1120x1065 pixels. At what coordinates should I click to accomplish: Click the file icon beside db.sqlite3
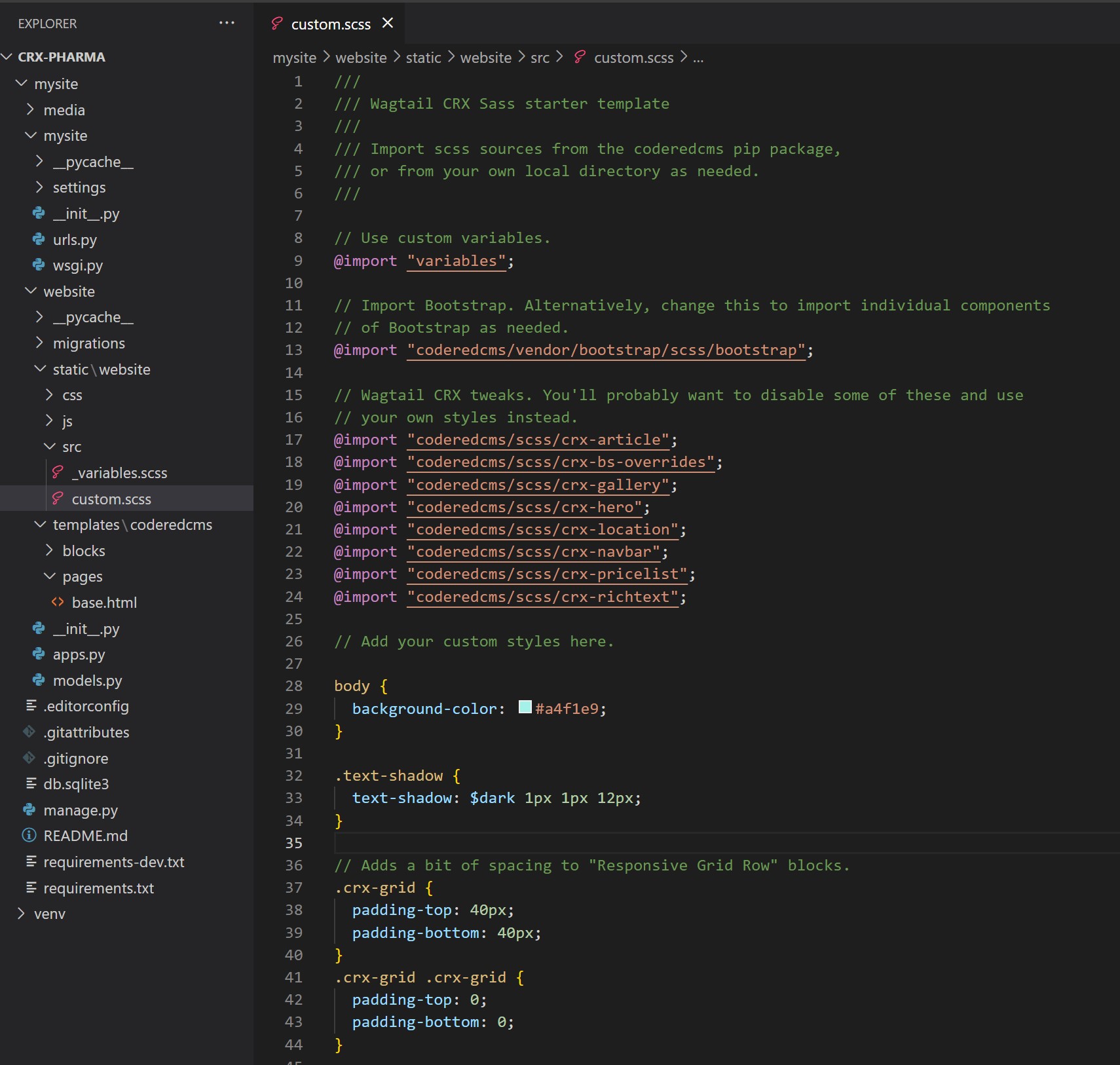click(31, 783)
